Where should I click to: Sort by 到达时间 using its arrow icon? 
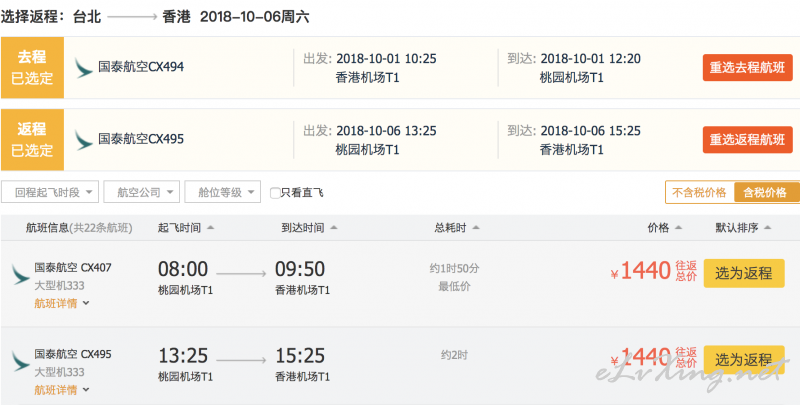point(334,227)
